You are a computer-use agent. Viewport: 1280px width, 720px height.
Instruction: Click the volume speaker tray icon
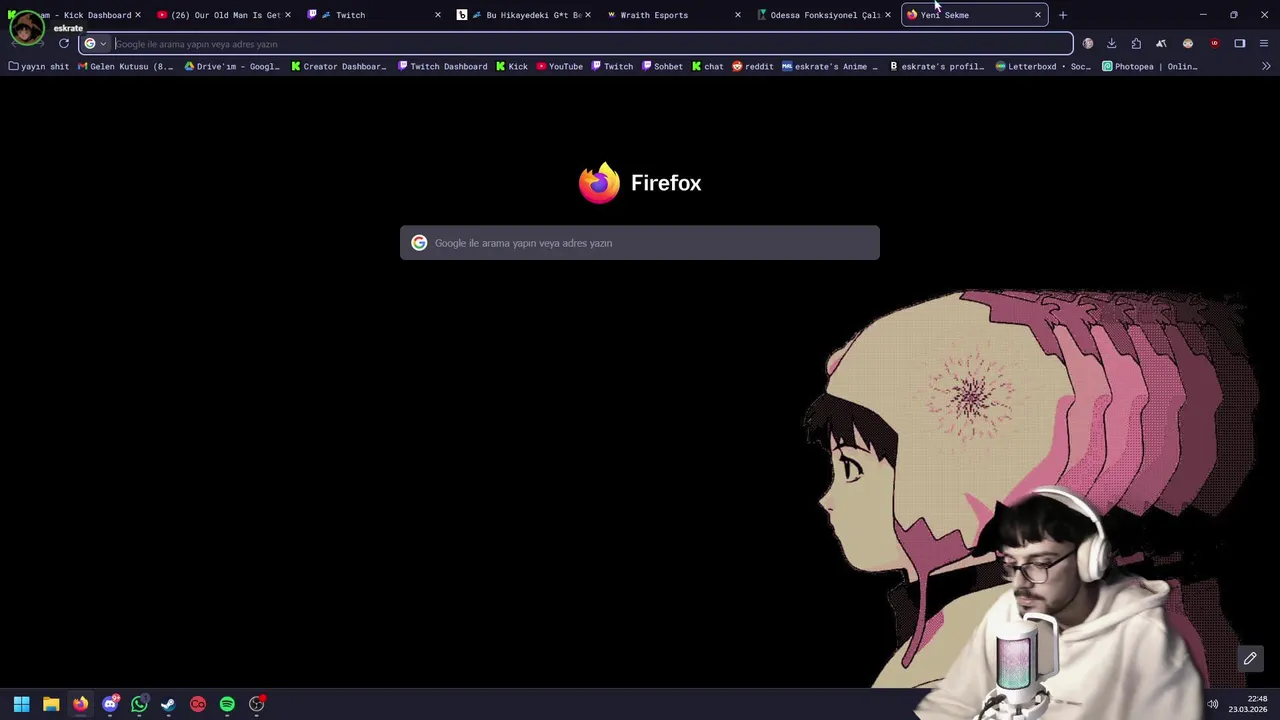click(1213, 704)
